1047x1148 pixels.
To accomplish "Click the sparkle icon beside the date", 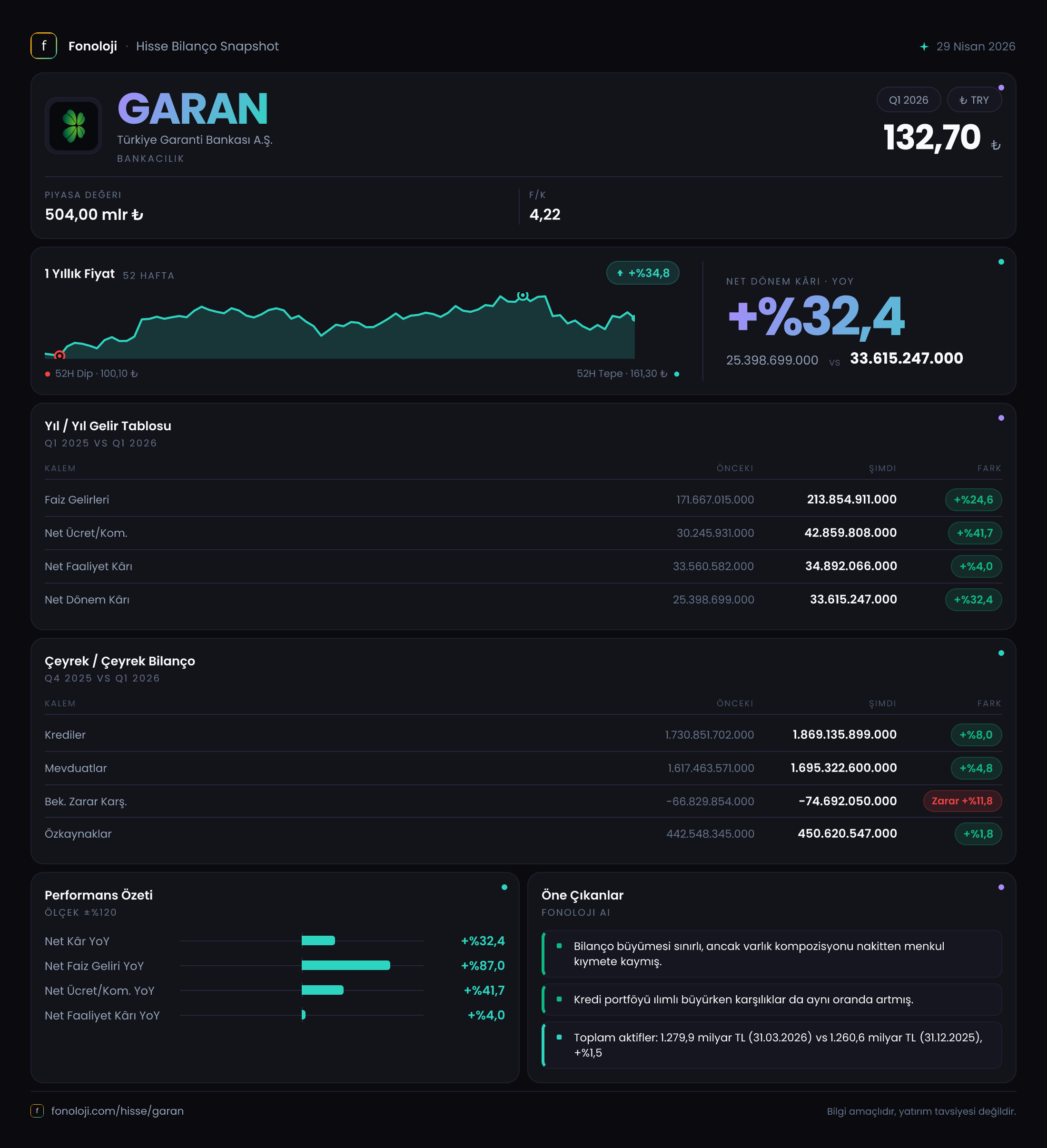I will coord(924,47).
